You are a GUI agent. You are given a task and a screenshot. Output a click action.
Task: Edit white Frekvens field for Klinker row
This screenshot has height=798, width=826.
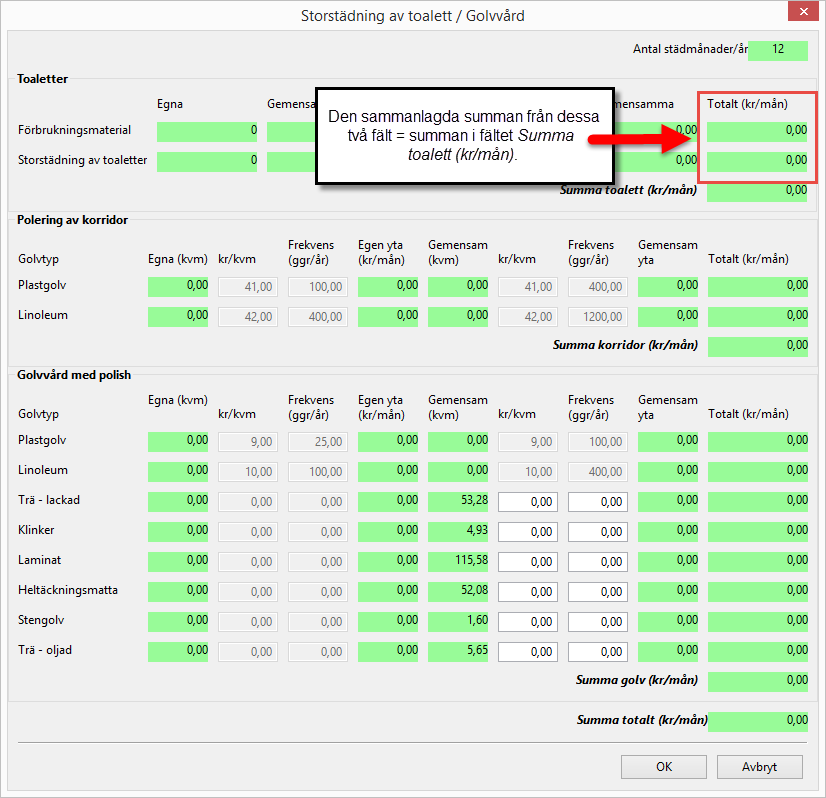597,531
